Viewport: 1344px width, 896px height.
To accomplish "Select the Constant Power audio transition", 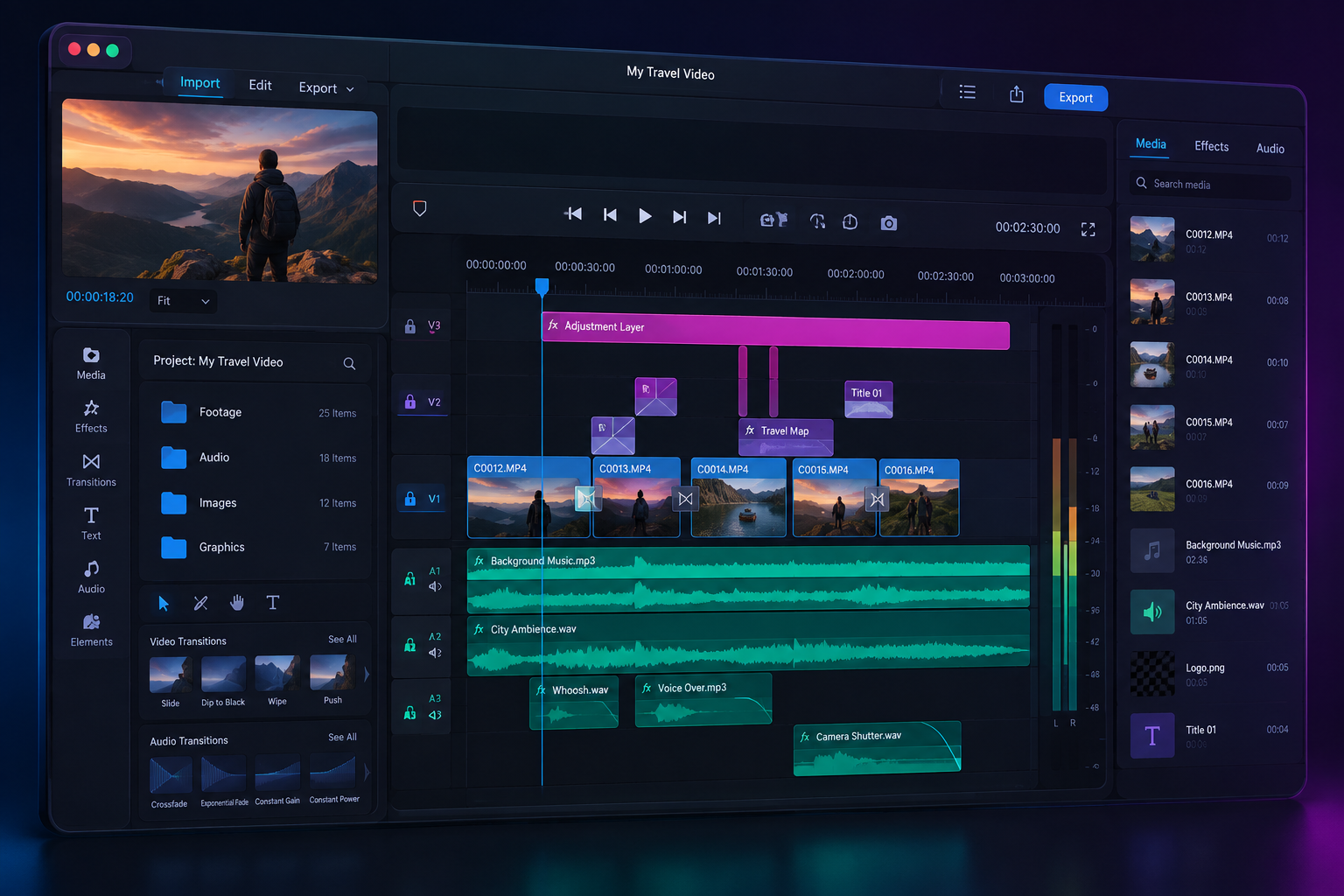I will tap(333, 780).
